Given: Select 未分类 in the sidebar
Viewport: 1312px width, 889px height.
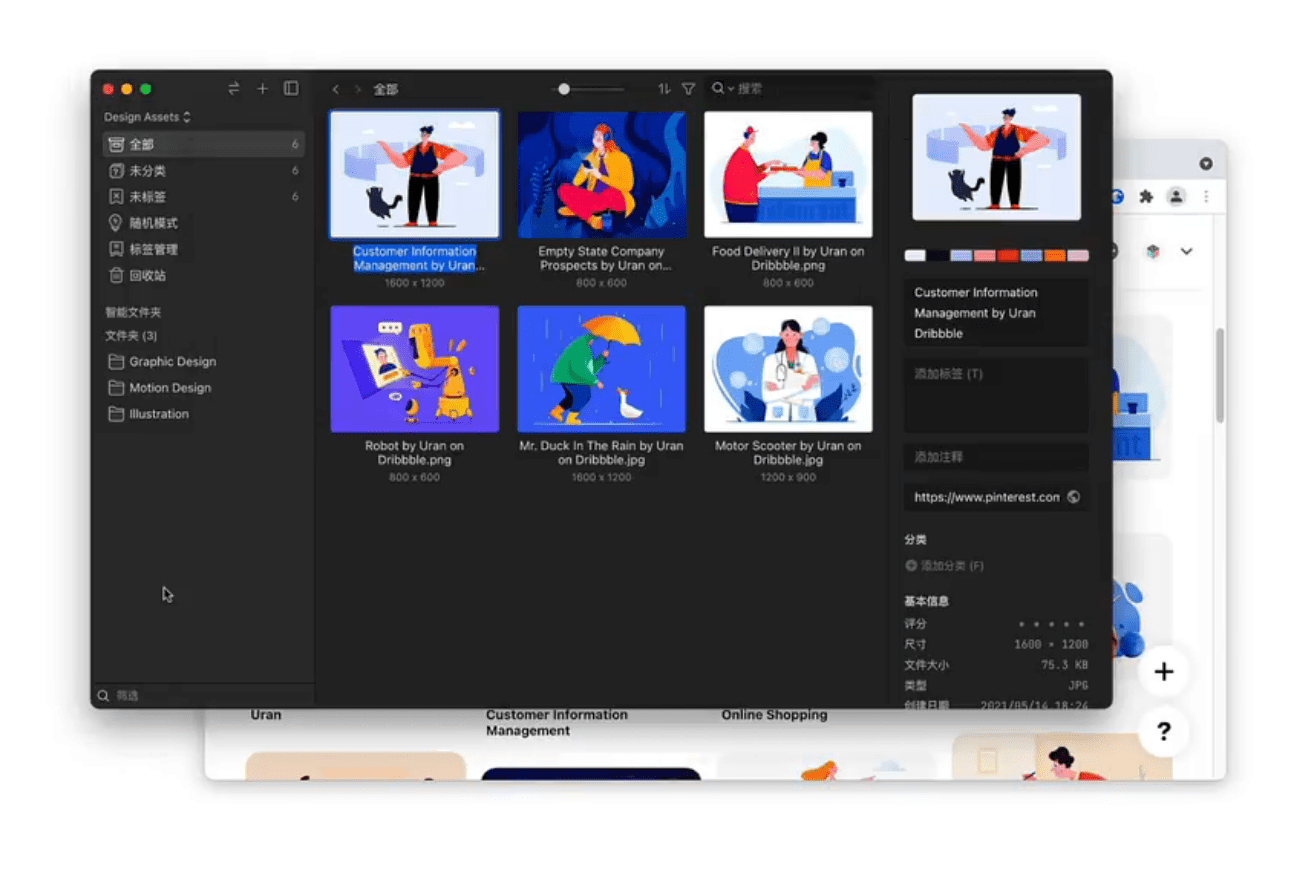Looking at the screenshot, I should pyautogui.click(x=147, y=171).
